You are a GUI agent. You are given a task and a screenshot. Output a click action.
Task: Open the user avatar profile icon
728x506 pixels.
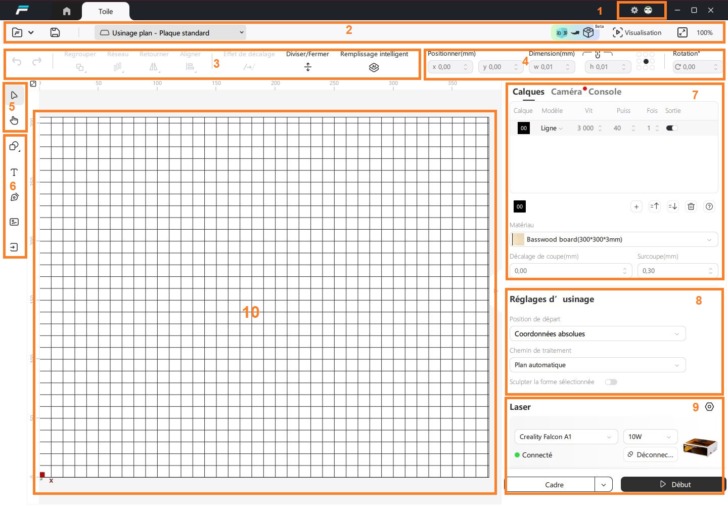[x=648, y=10]
